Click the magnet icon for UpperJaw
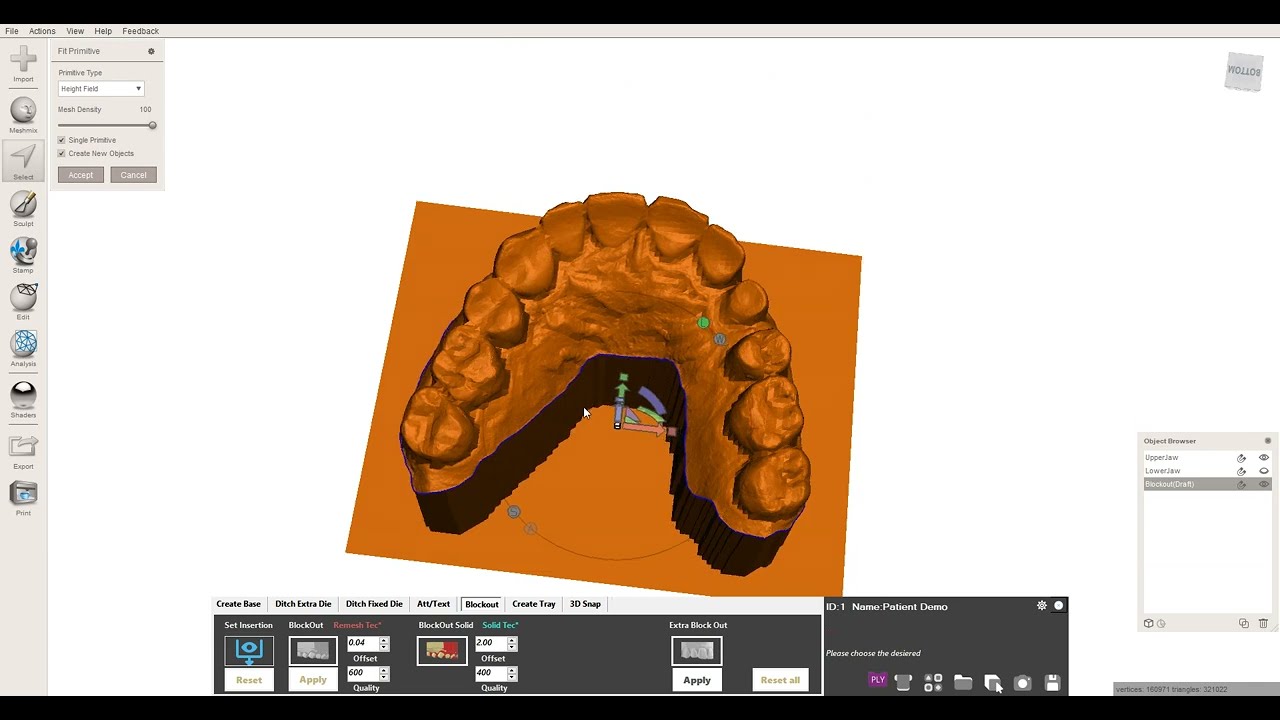The width and height of the screenshot is (1280, 720). [x=1242, y=458]
